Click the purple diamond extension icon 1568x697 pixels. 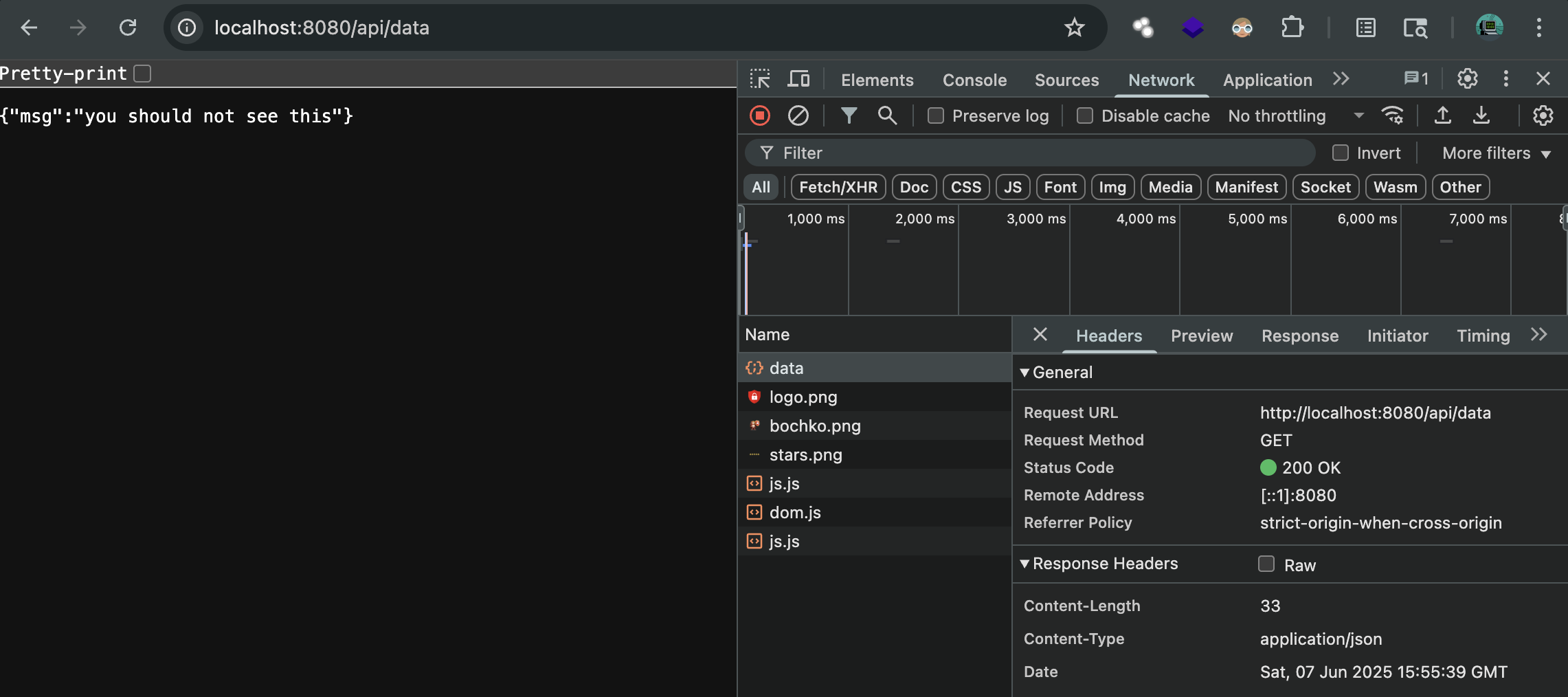(1193, 27)
